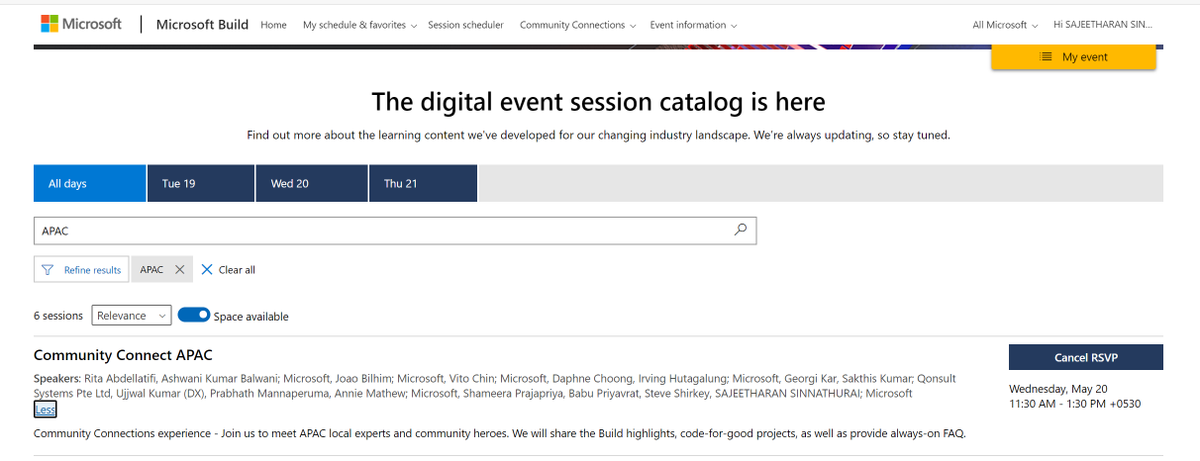Click the Clear all X icon
Viewport: 1200px width, 461px height.
[x=207, y=270]
